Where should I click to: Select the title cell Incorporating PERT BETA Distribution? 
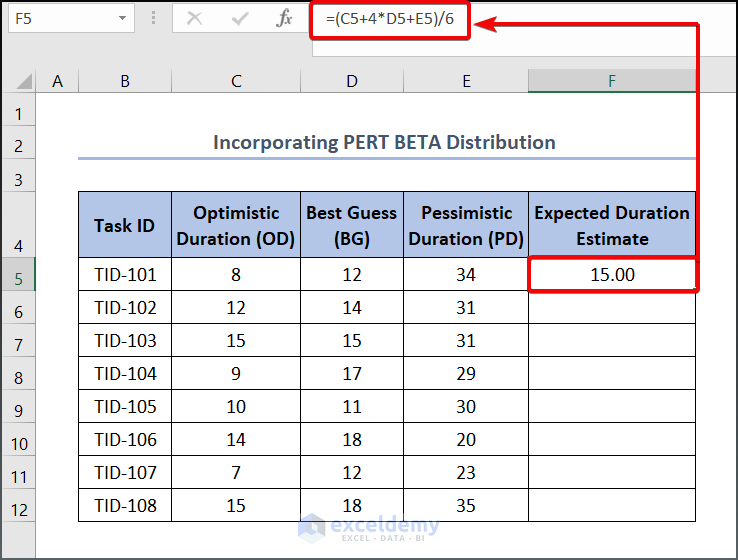click(384, 142)
